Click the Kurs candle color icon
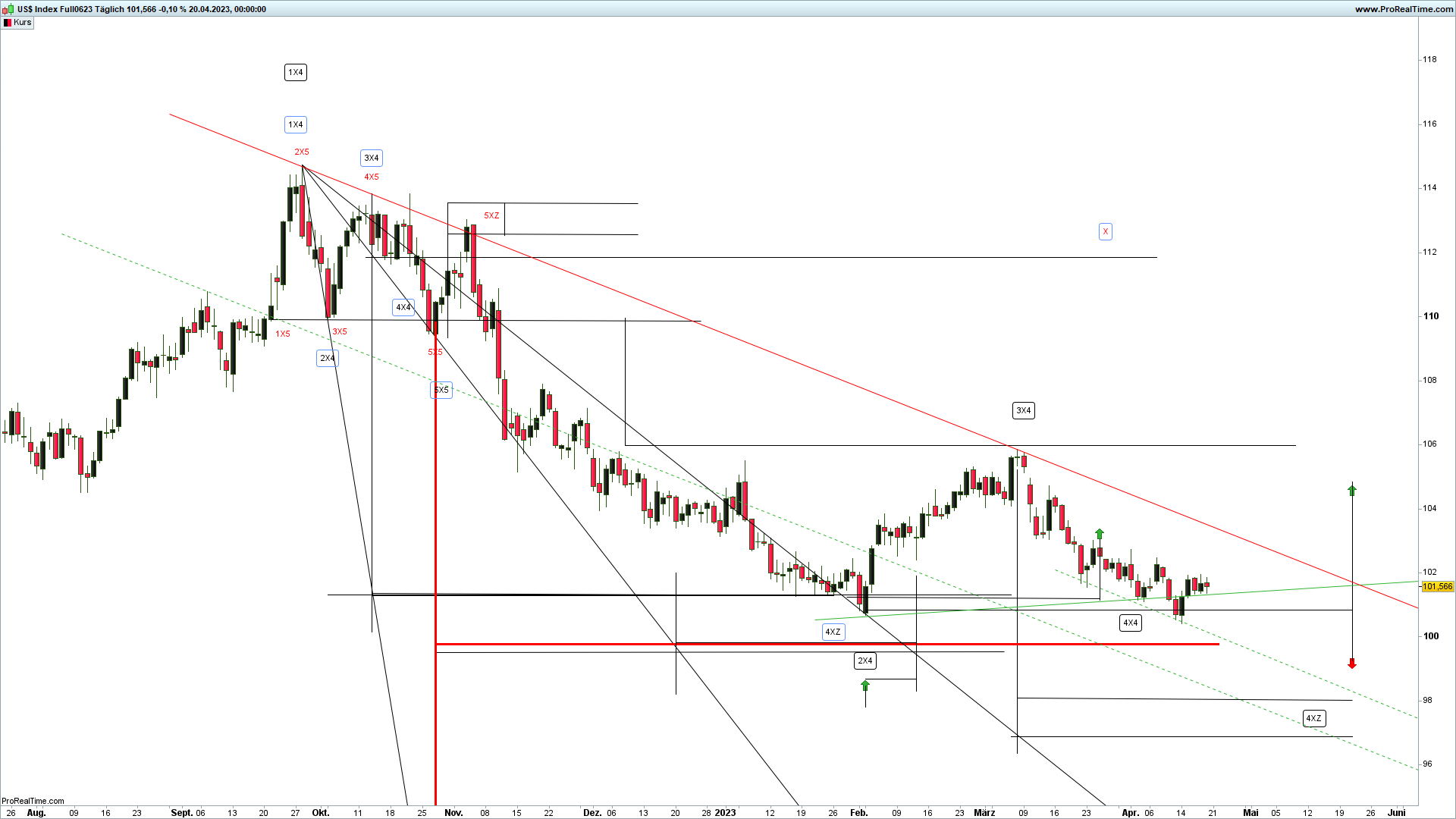The width and height of the screenshot is (1456, 819). [x=8, y=23]
